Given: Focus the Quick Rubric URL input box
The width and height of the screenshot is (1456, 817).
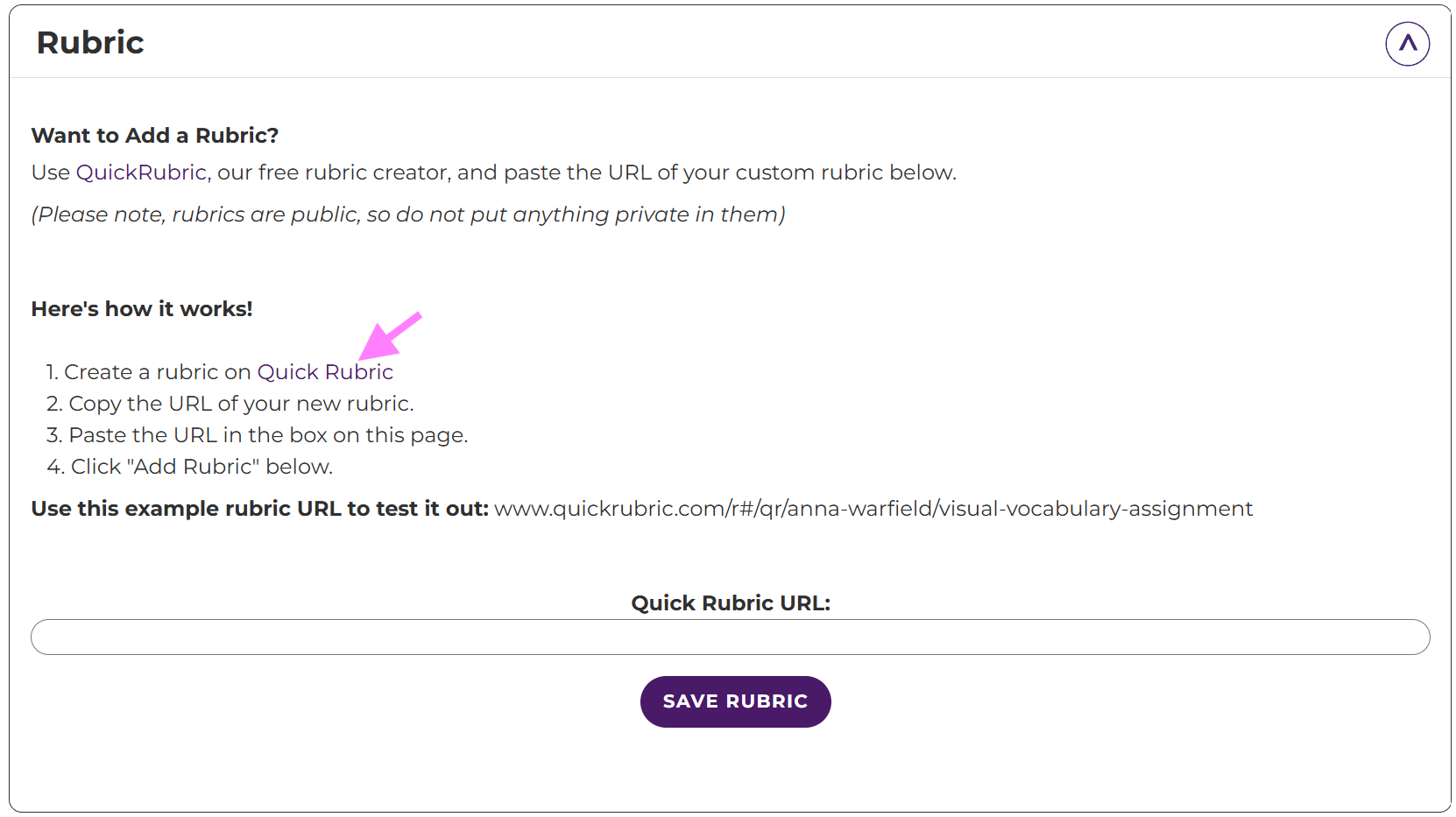Looking at the screenshot, I should (x=730, y=637).
